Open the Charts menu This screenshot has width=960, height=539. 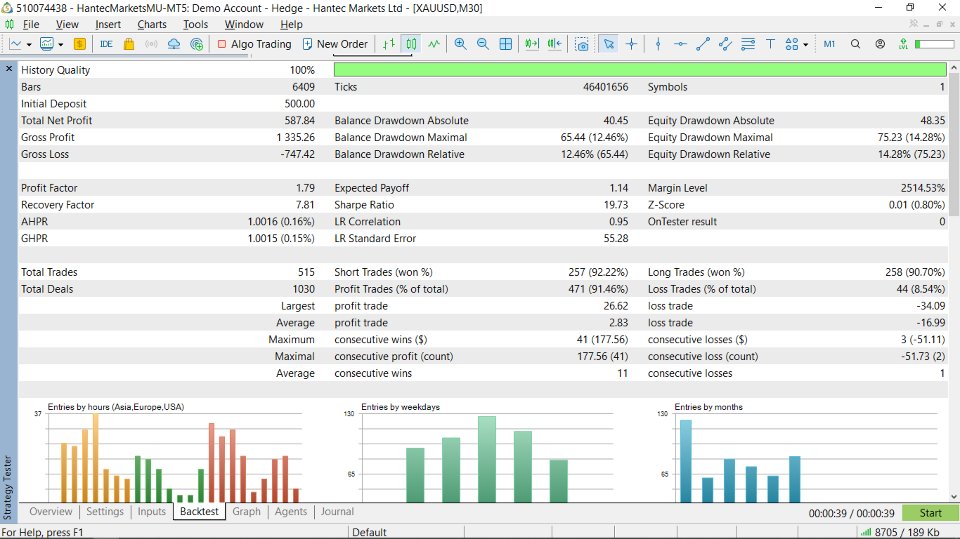click(x=152, y=24)
